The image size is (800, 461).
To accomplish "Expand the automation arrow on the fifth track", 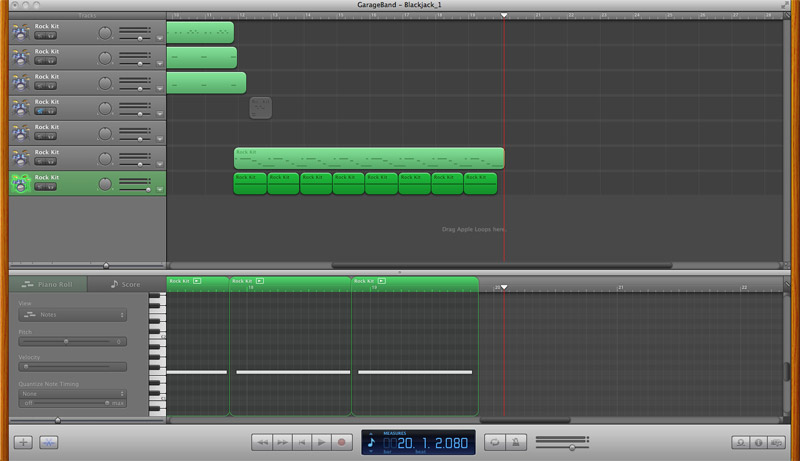I will click(160, 139).
